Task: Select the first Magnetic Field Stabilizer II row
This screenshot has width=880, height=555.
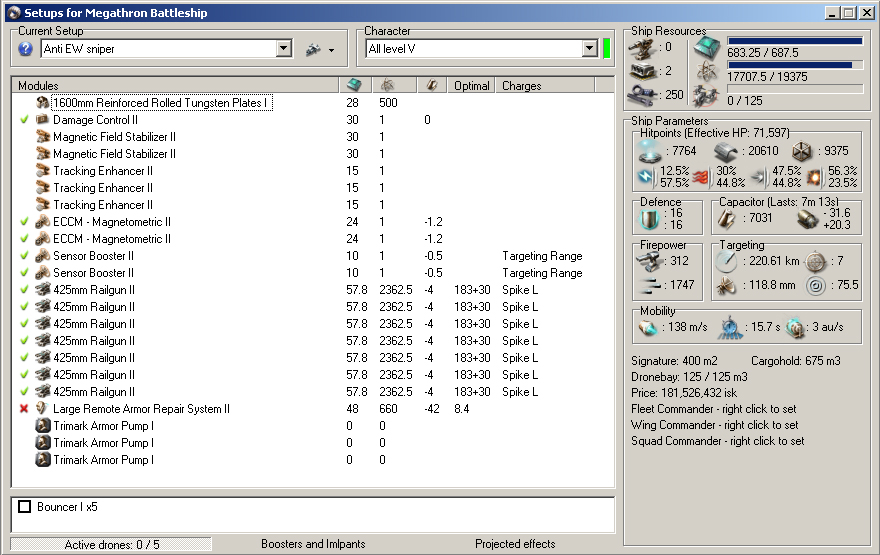Action: coord(312,137)
